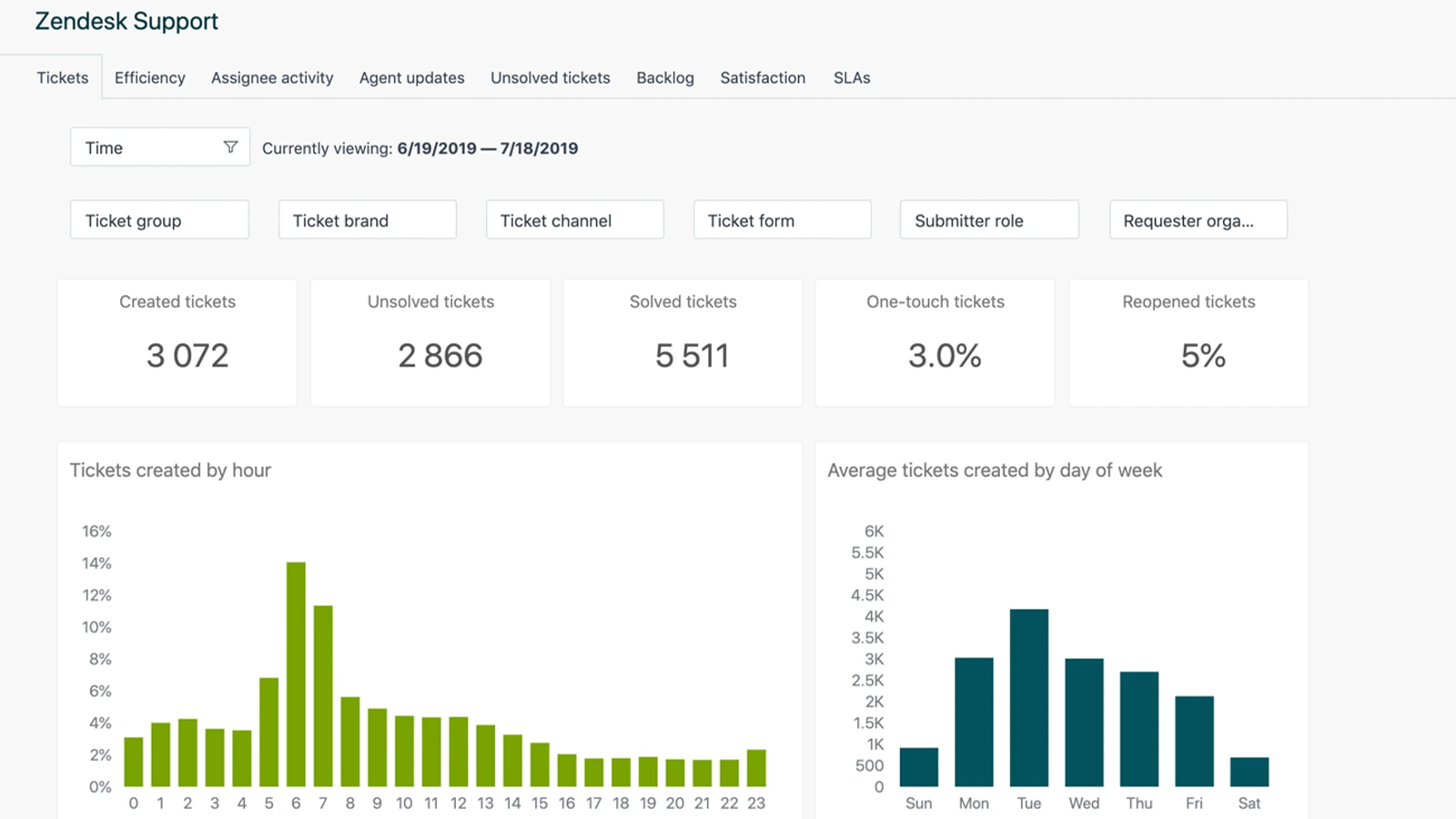
Task: Expand the Submitter role filter
Action: coord(989,219)
